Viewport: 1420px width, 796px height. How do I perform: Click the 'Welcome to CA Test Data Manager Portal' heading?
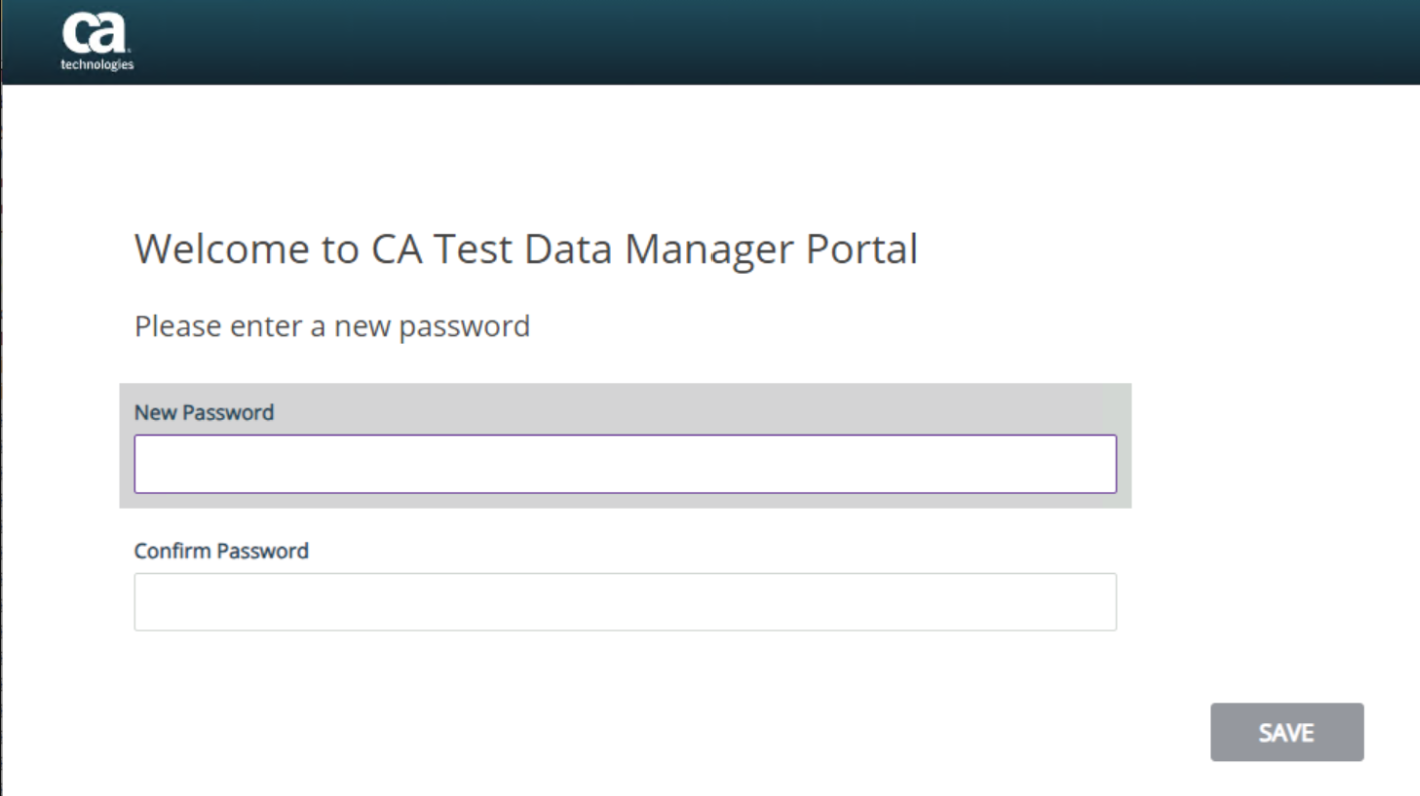526,249
